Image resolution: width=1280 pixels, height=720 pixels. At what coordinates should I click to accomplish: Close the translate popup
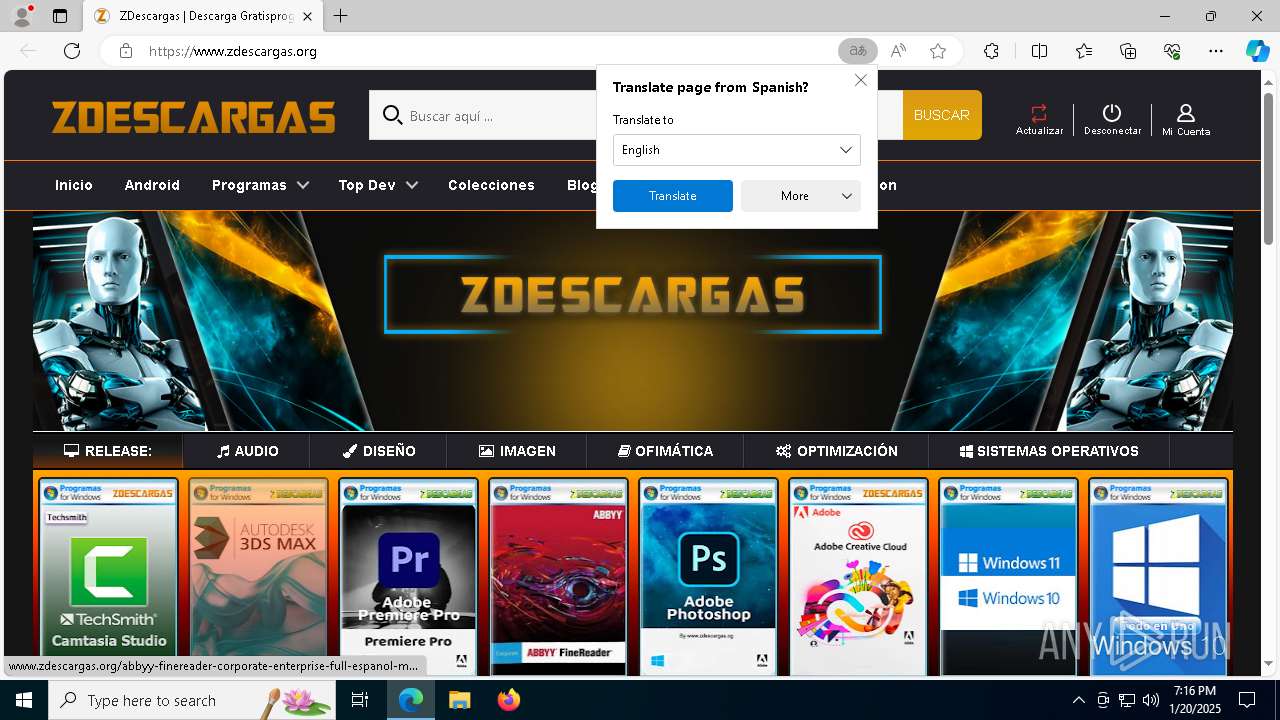click(860, 80)
